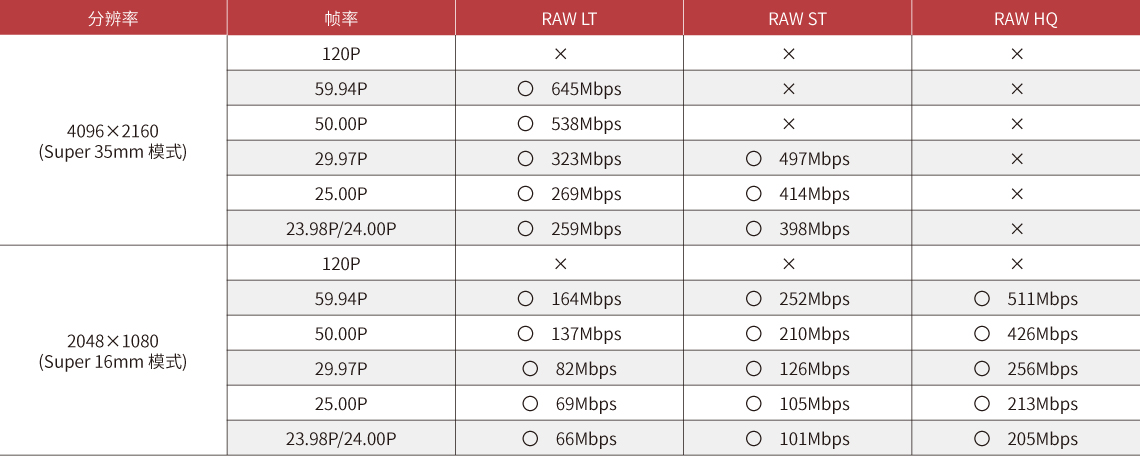Select the RAW LT column header

(x=569, y=19)
